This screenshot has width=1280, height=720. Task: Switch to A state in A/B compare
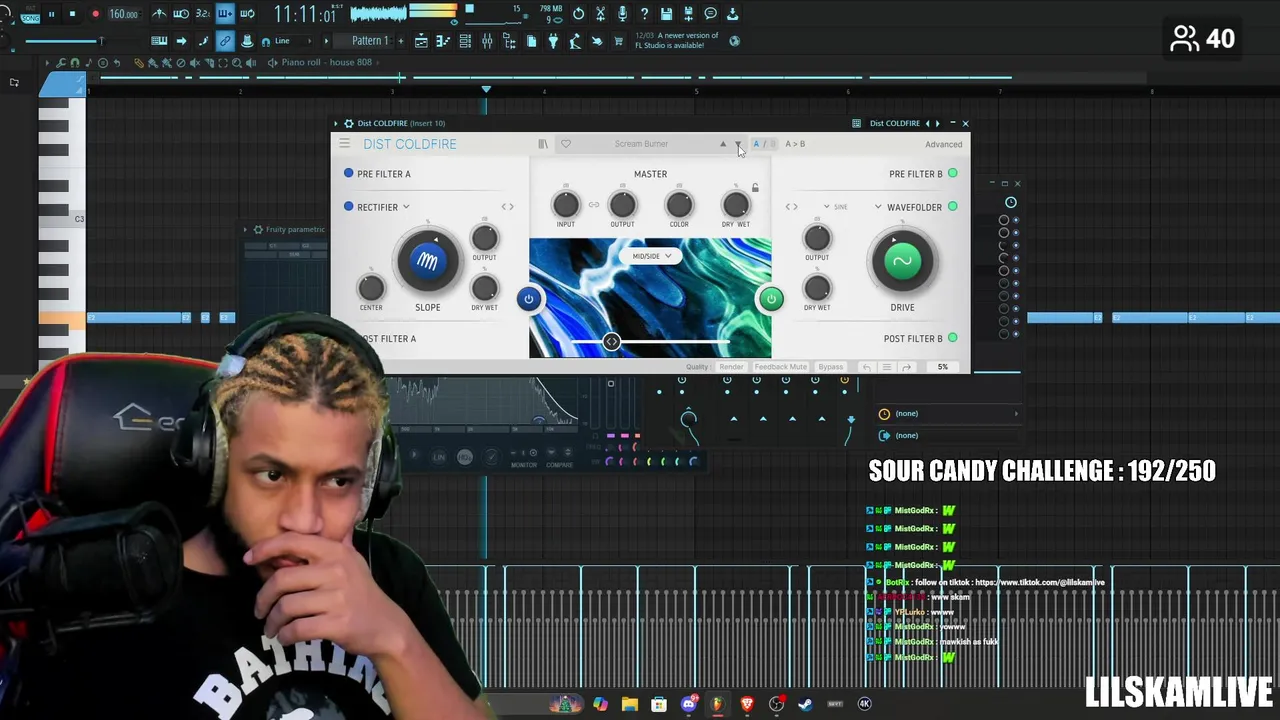pyautogui.click(x=756, y=144)
